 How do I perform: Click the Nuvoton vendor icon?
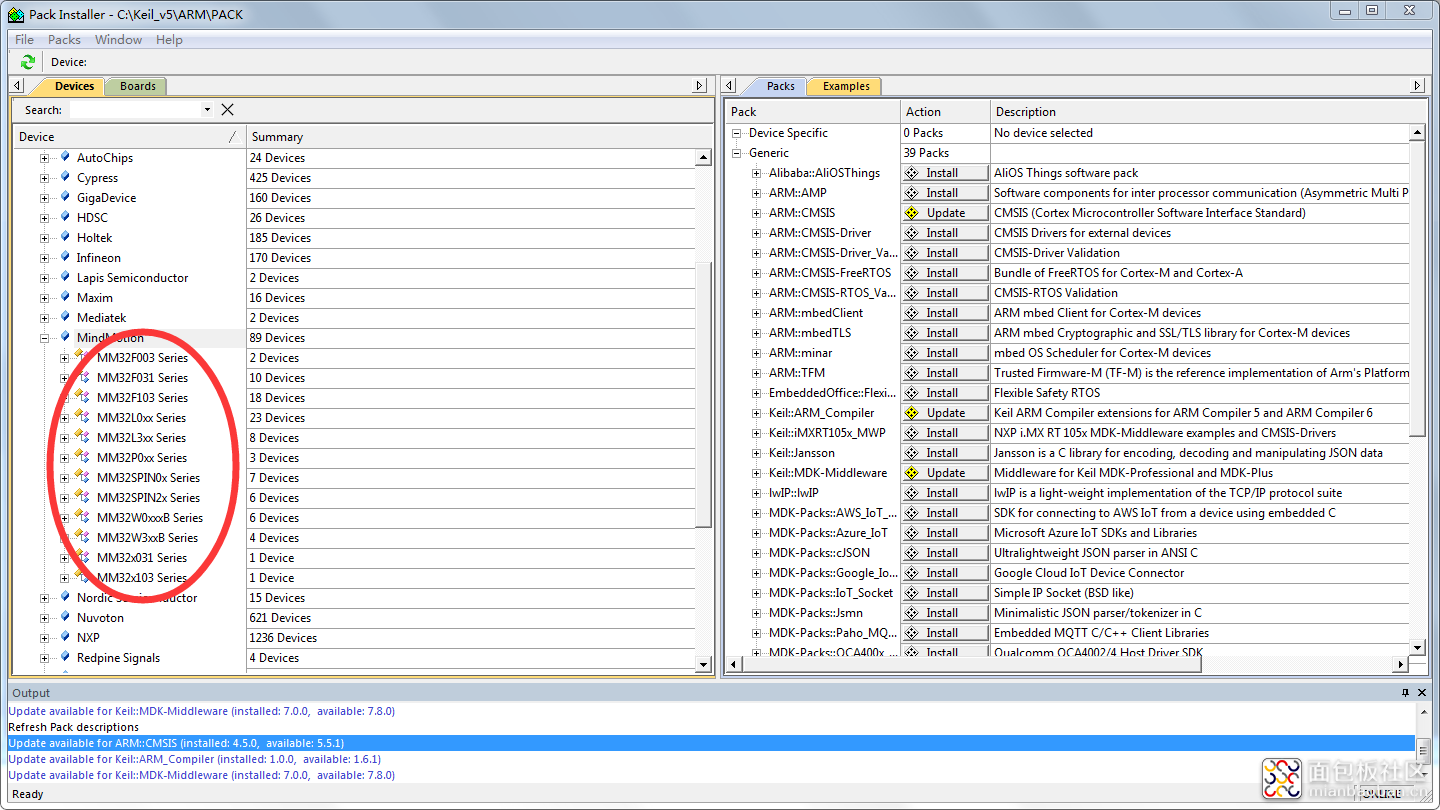click(x=66, y=617)
